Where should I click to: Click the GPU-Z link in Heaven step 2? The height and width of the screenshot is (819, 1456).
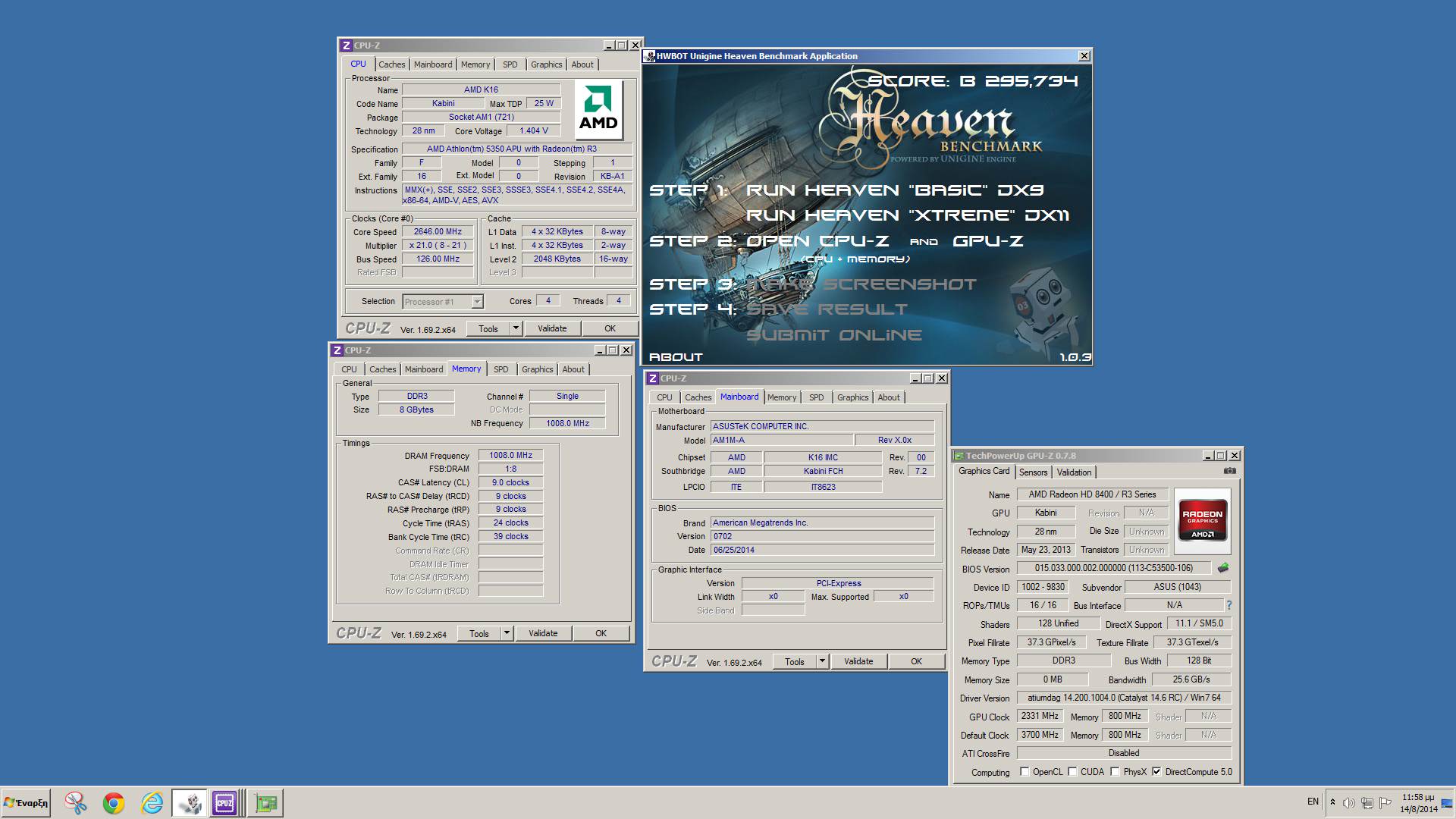coord(987,241)
